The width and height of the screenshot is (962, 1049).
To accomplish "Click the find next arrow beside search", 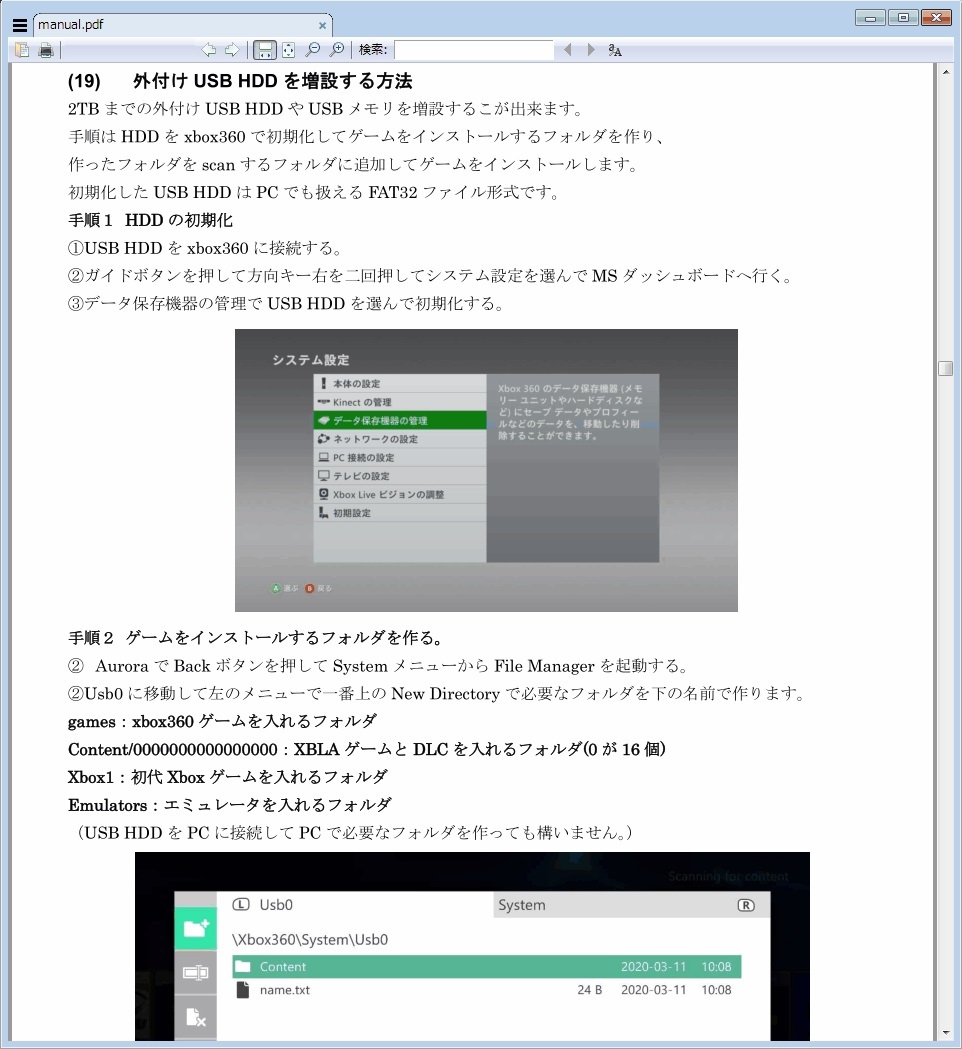I will click(x=589, y=49).
